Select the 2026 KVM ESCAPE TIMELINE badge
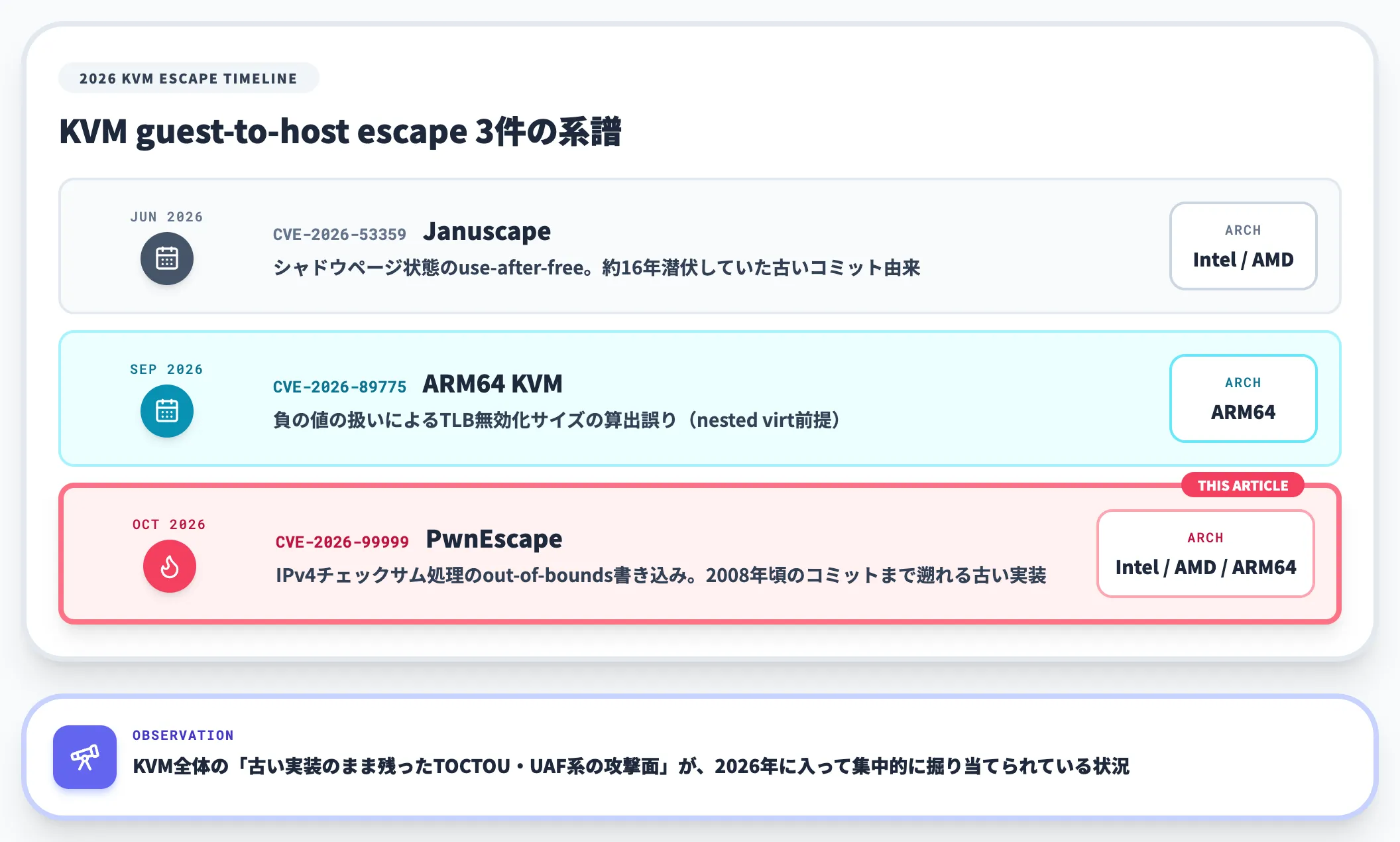The height and width of the screenshot is (842, 1400). click(189, 78)
